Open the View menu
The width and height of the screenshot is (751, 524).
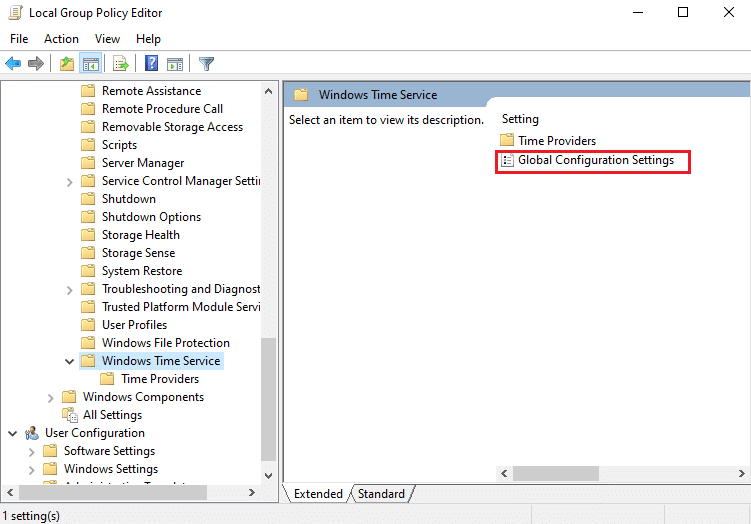107,39
